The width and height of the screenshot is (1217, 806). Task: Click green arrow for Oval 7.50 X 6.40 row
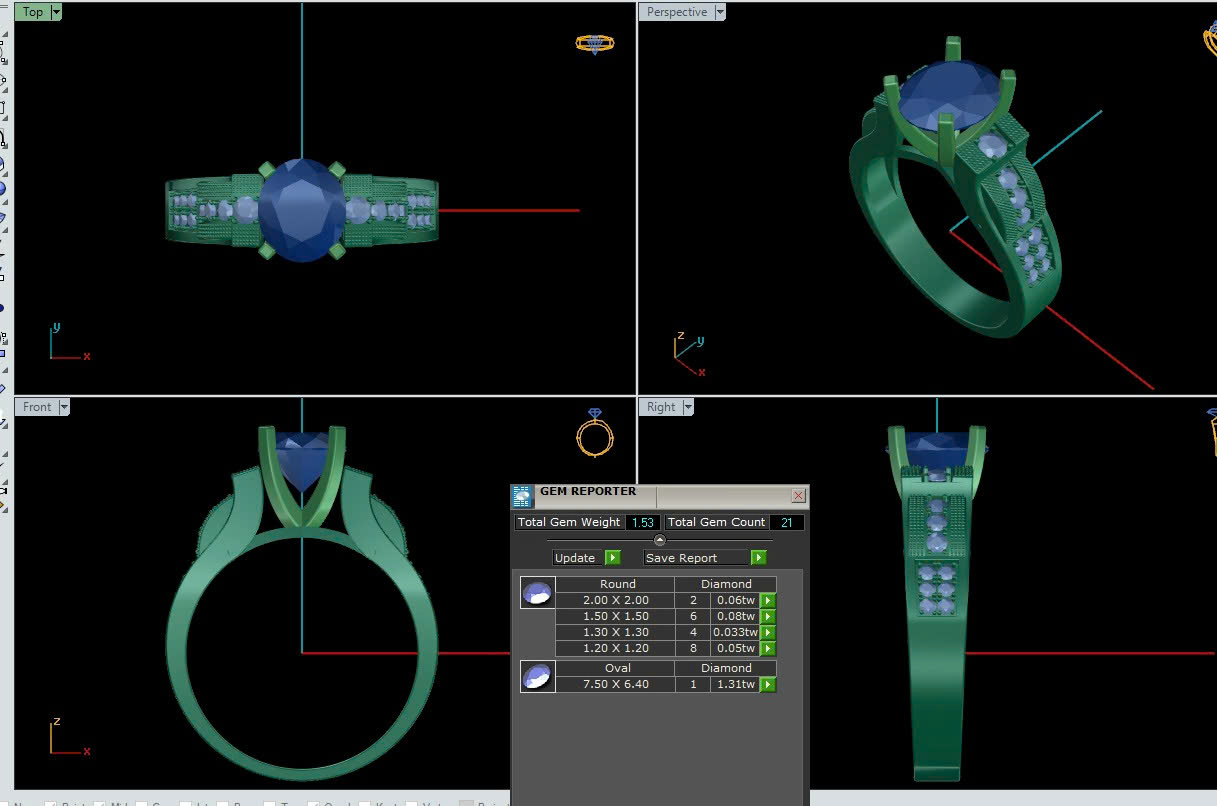tap(767, 685)
